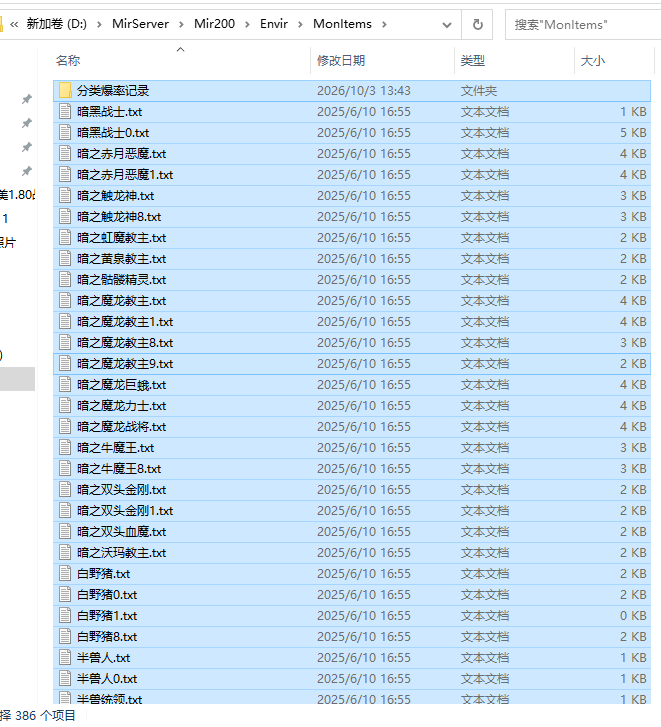Click the 暗之双头血魔.txt file icon
661x727 pixels.
(65, 531)
